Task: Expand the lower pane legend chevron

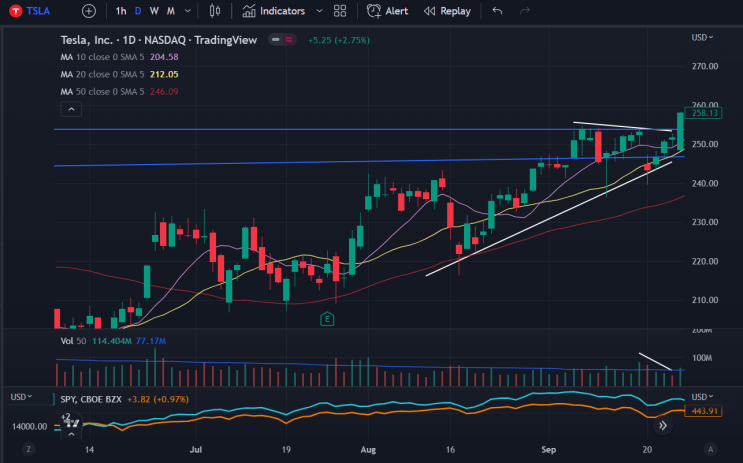Action: coord(71,434)
